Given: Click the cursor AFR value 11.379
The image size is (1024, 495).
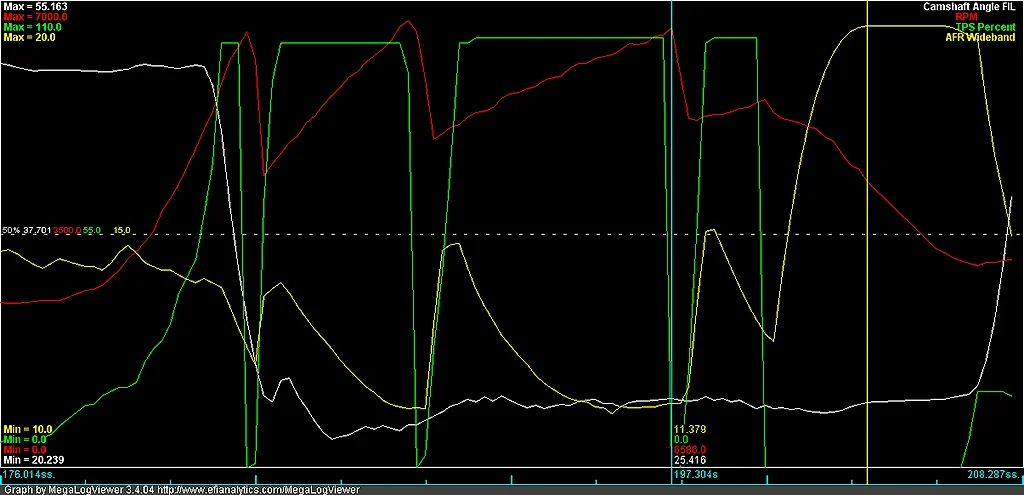Looking at the screenshot, I should pos(690,429).
